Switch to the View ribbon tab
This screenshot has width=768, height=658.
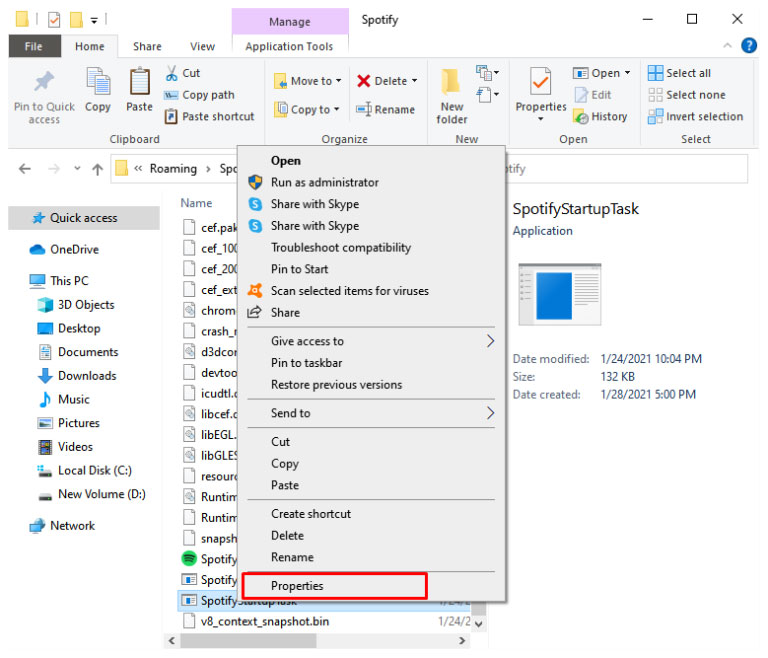tap(202, 46)
